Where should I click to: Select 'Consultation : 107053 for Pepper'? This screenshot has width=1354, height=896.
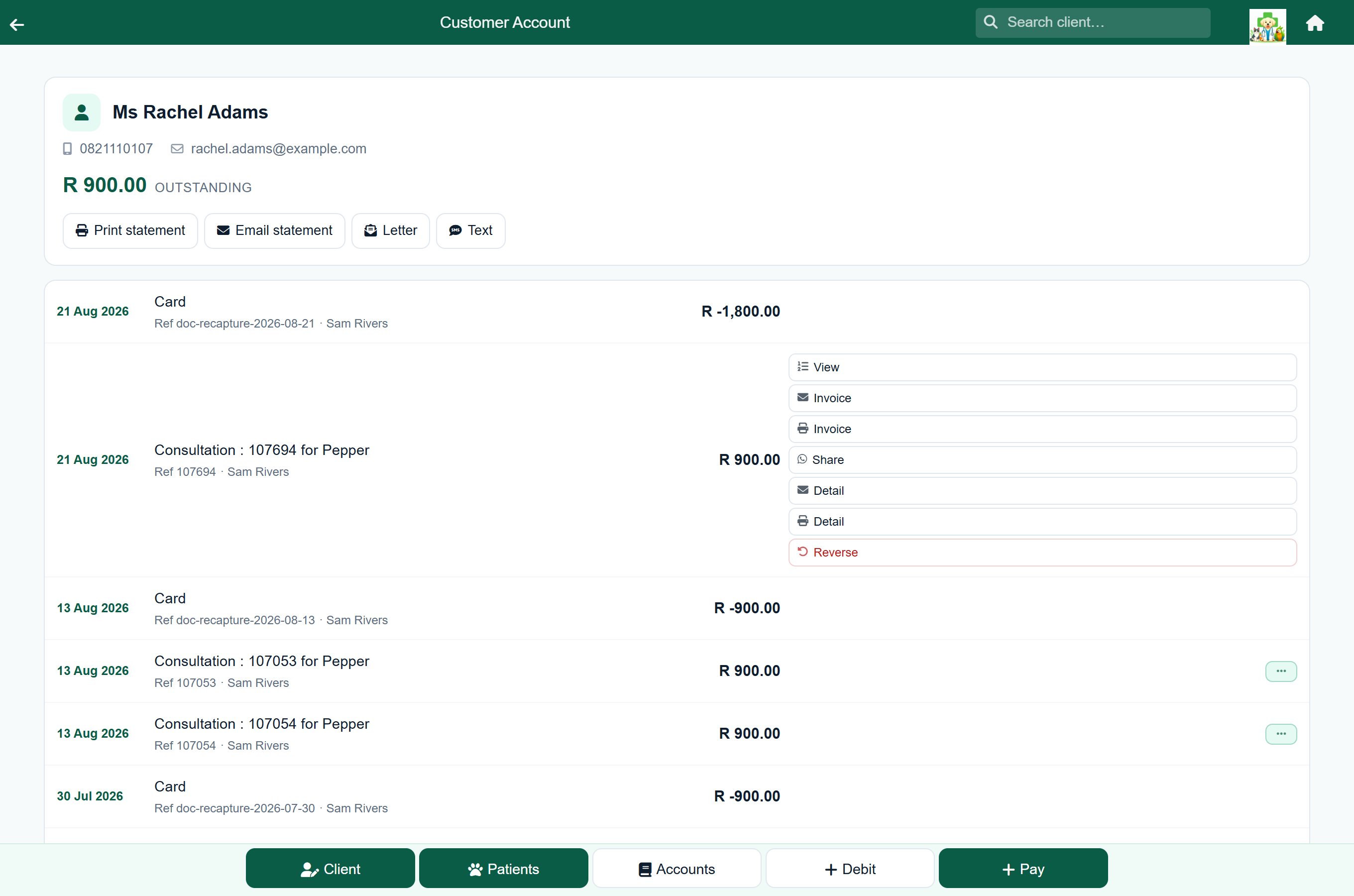[x=262, y=661]
